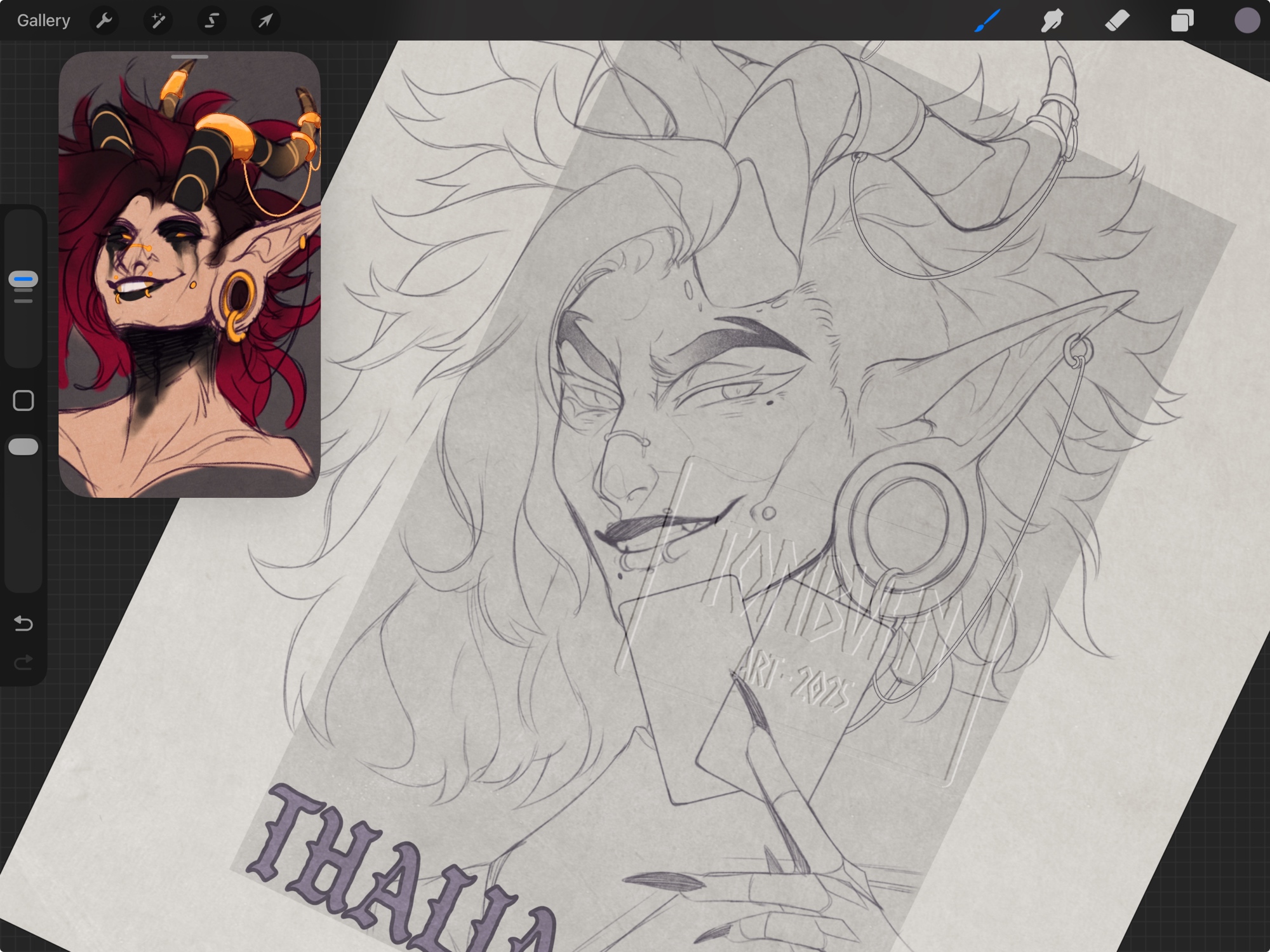Activate the Transform arrow tool
This screenshot has height=952, width=1270.
coord(265,20)
